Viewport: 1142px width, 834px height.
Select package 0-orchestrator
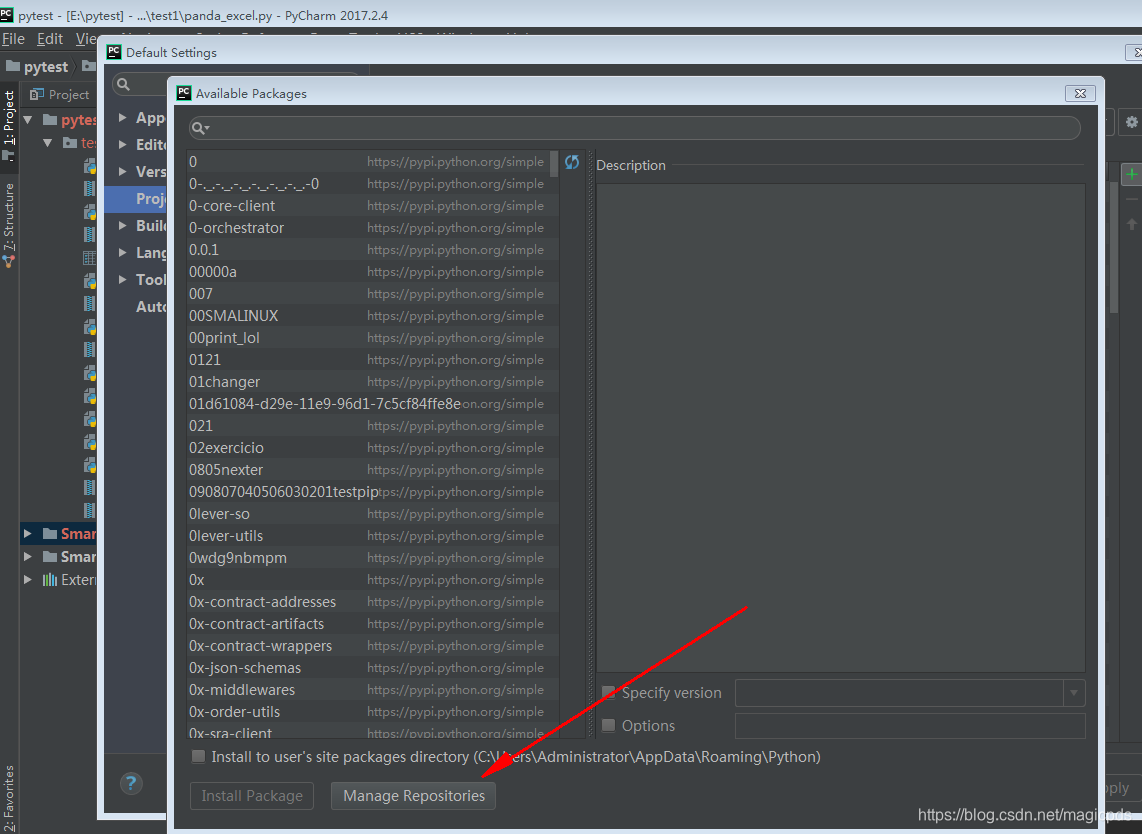pyautogui.click(x=372, y=228)
